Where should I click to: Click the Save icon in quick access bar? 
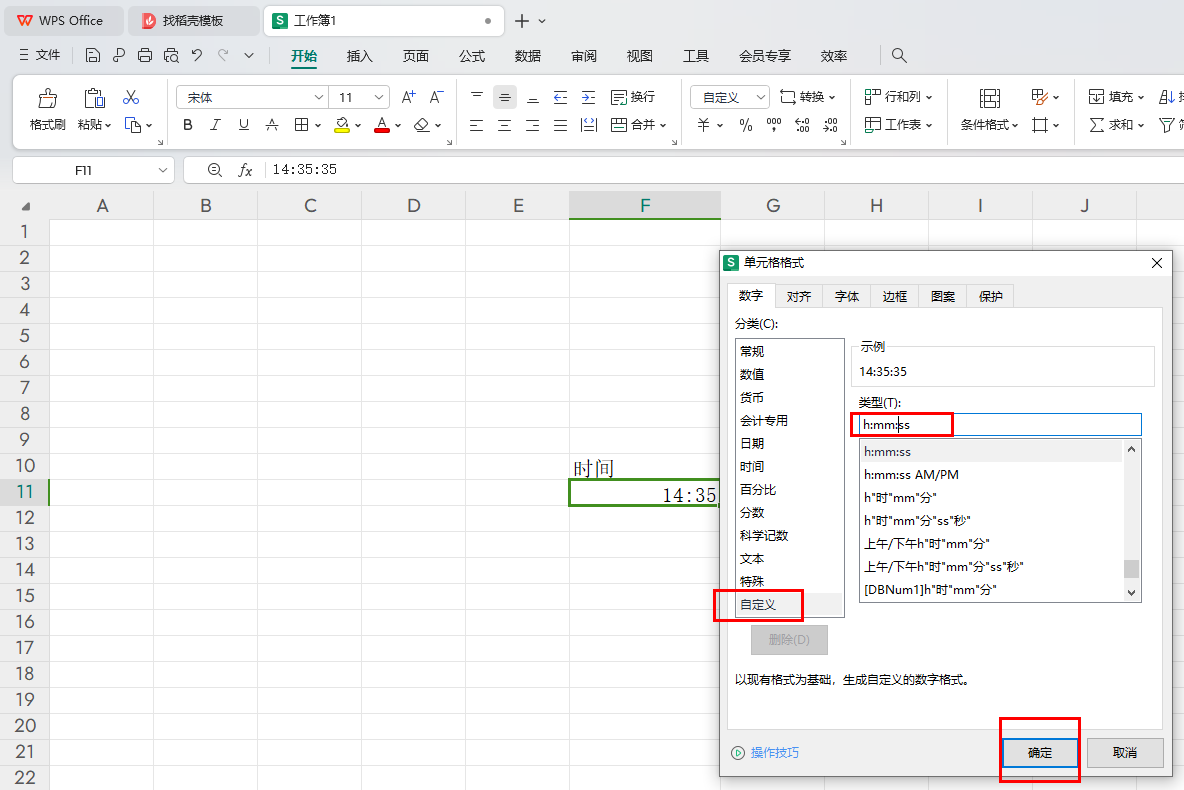(93, 56)
